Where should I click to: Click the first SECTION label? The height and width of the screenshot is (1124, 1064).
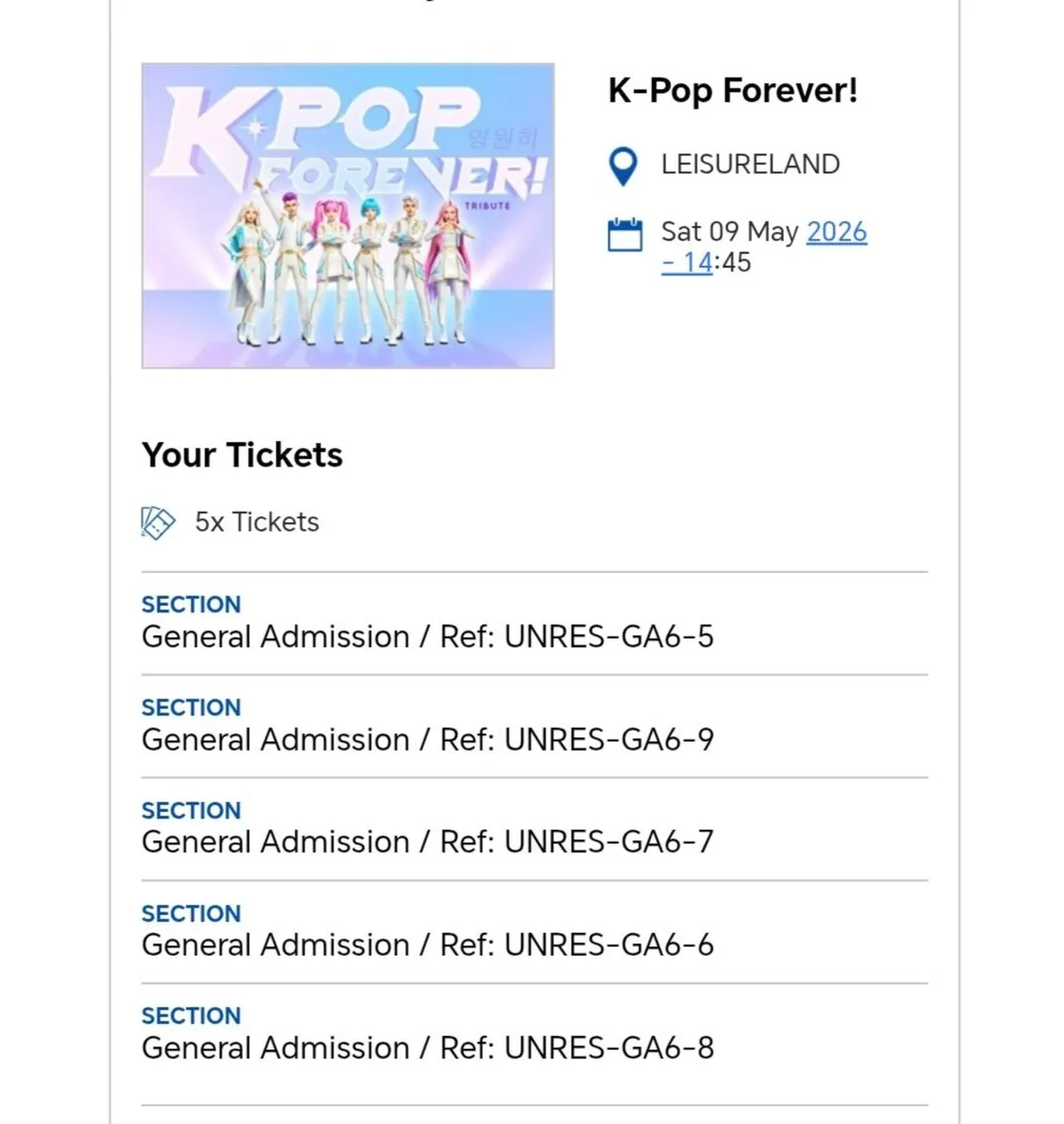[x=191, y=605]
